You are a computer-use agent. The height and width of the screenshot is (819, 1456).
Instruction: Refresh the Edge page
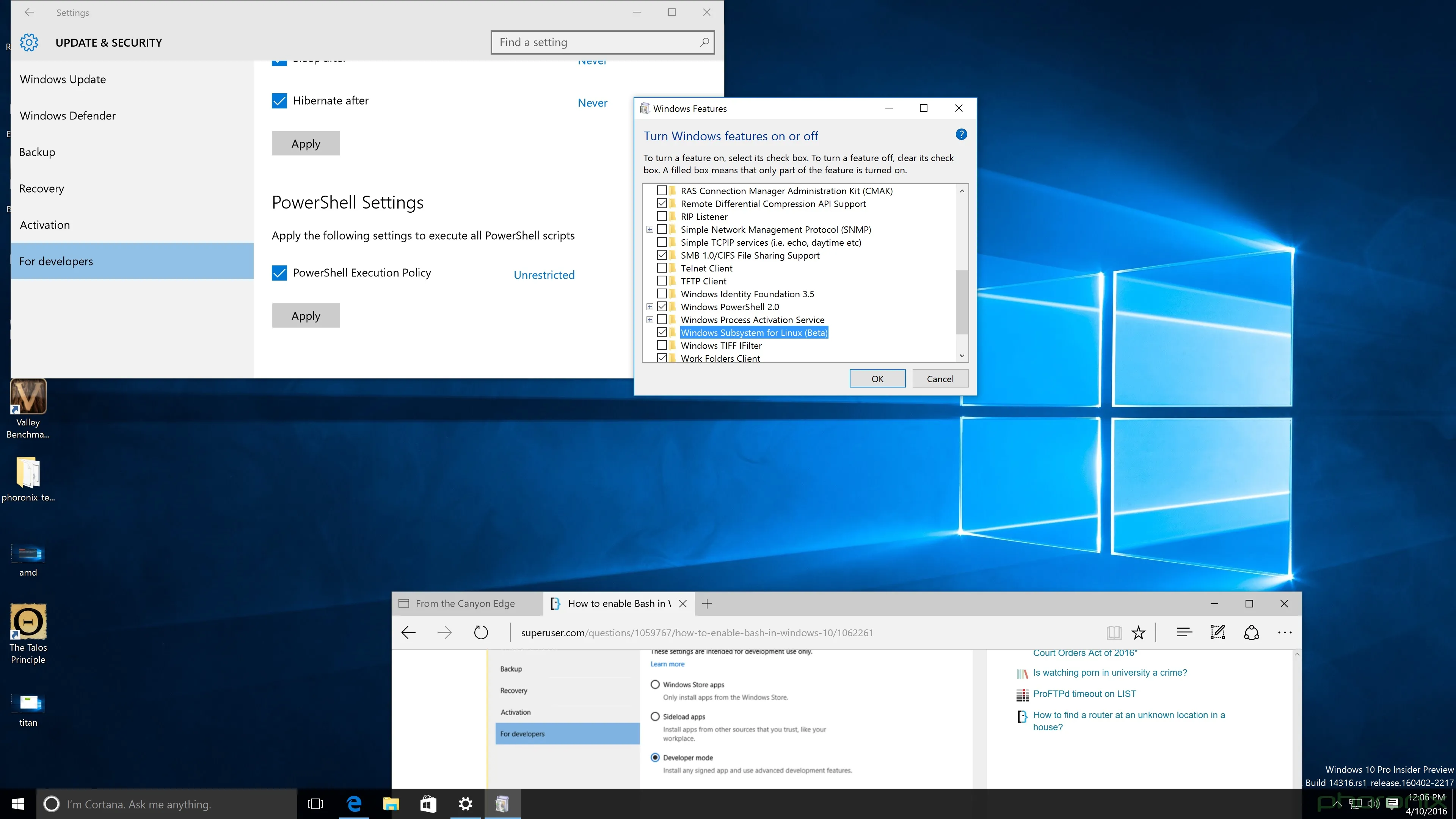point(480,632)
